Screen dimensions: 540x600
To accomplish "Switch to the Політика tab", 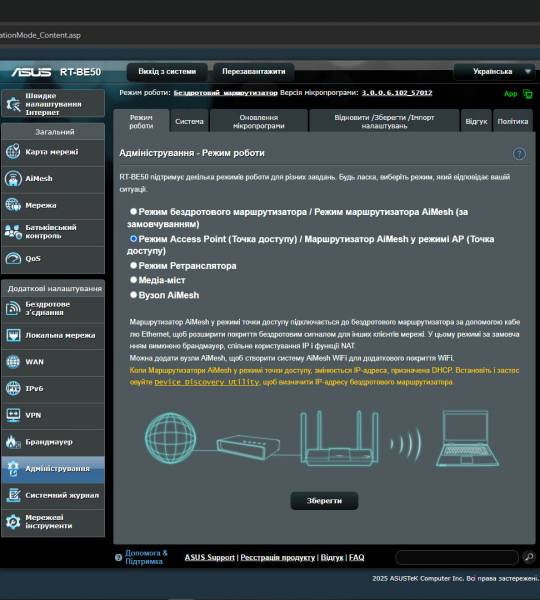I will [513, 121].
